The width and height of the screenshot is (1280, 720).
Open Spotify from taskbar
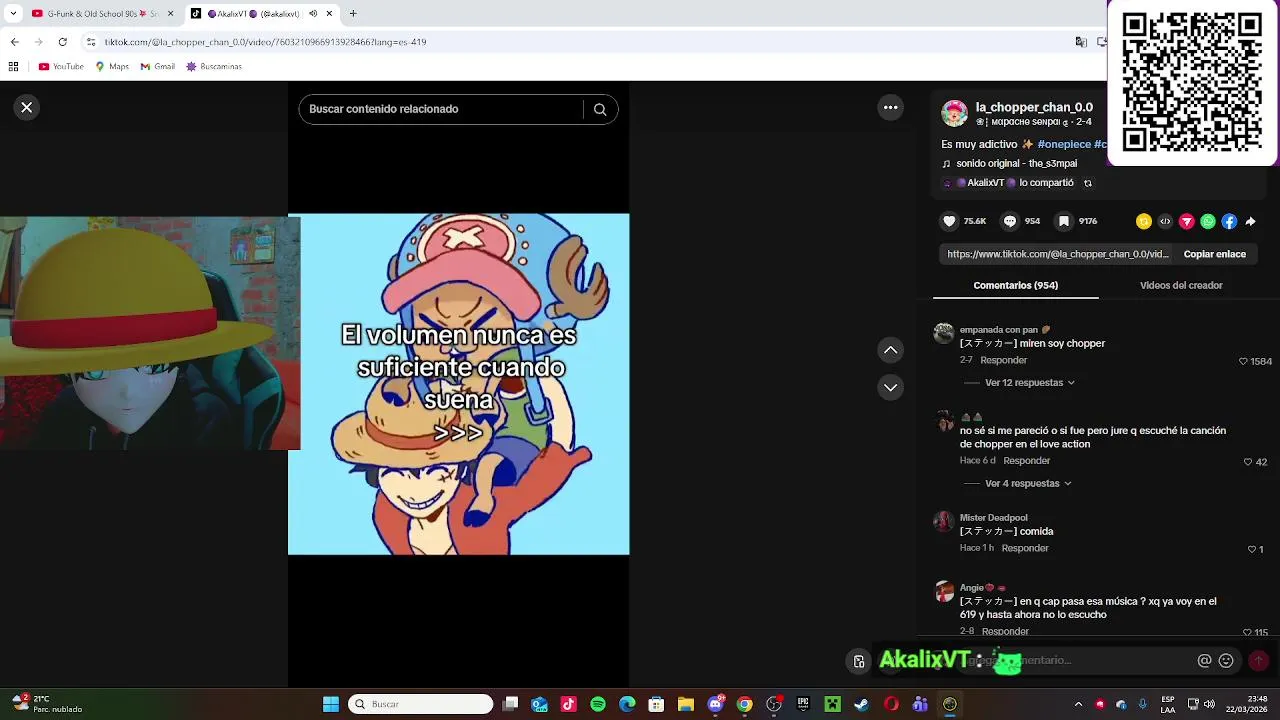598,704
